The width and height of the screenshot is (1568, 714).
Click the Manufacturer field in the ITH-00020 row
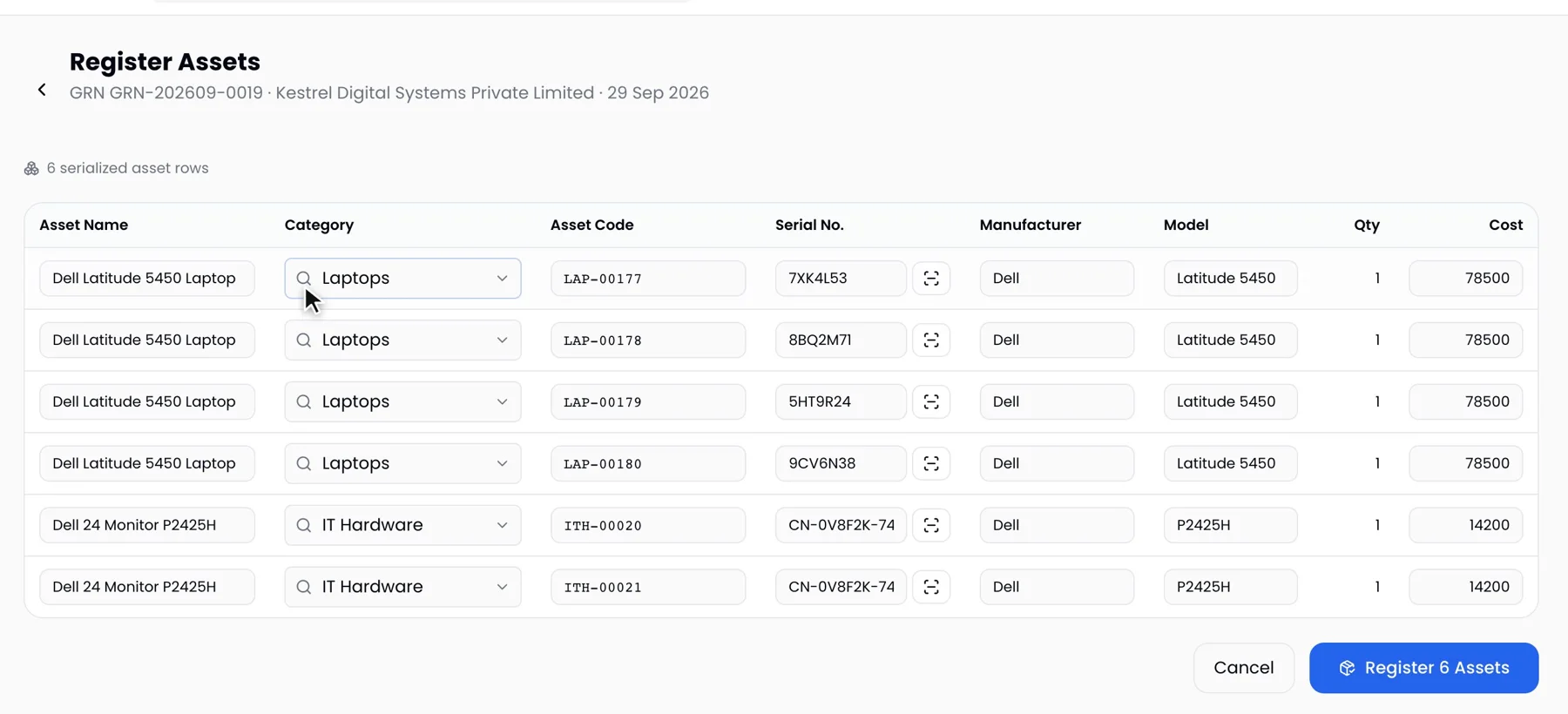click(x=1057, y=526)
